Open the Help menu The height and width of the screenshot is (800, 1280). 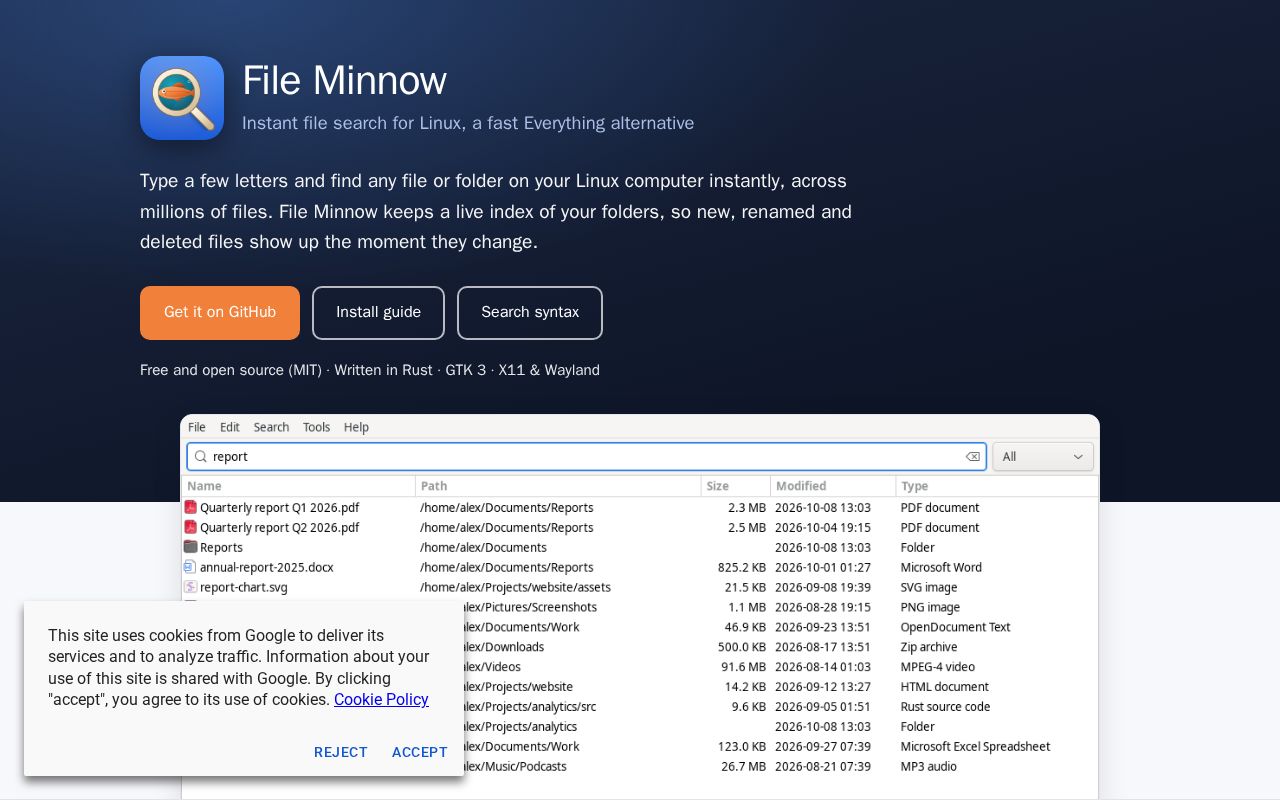(x=356, y=427)
